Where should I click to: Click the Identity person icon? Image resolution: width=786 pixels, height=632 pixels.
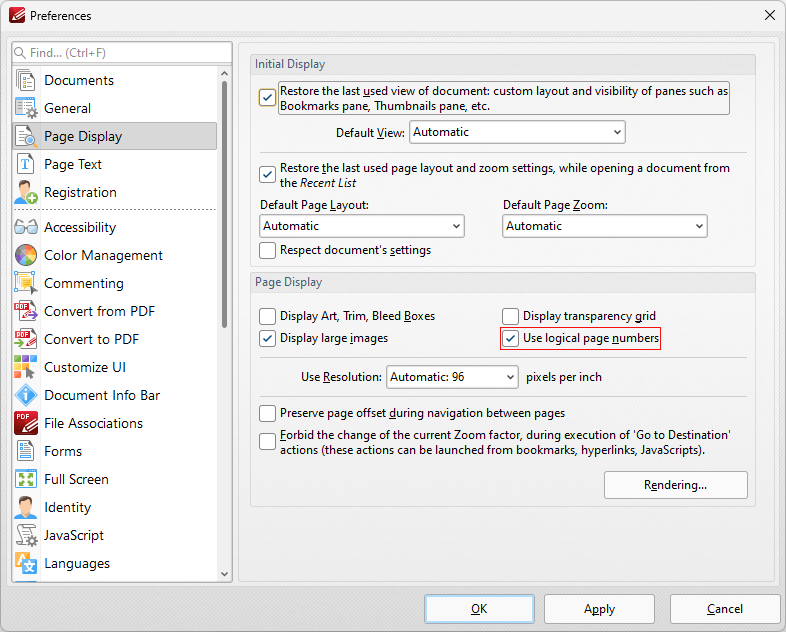[26, 507]
